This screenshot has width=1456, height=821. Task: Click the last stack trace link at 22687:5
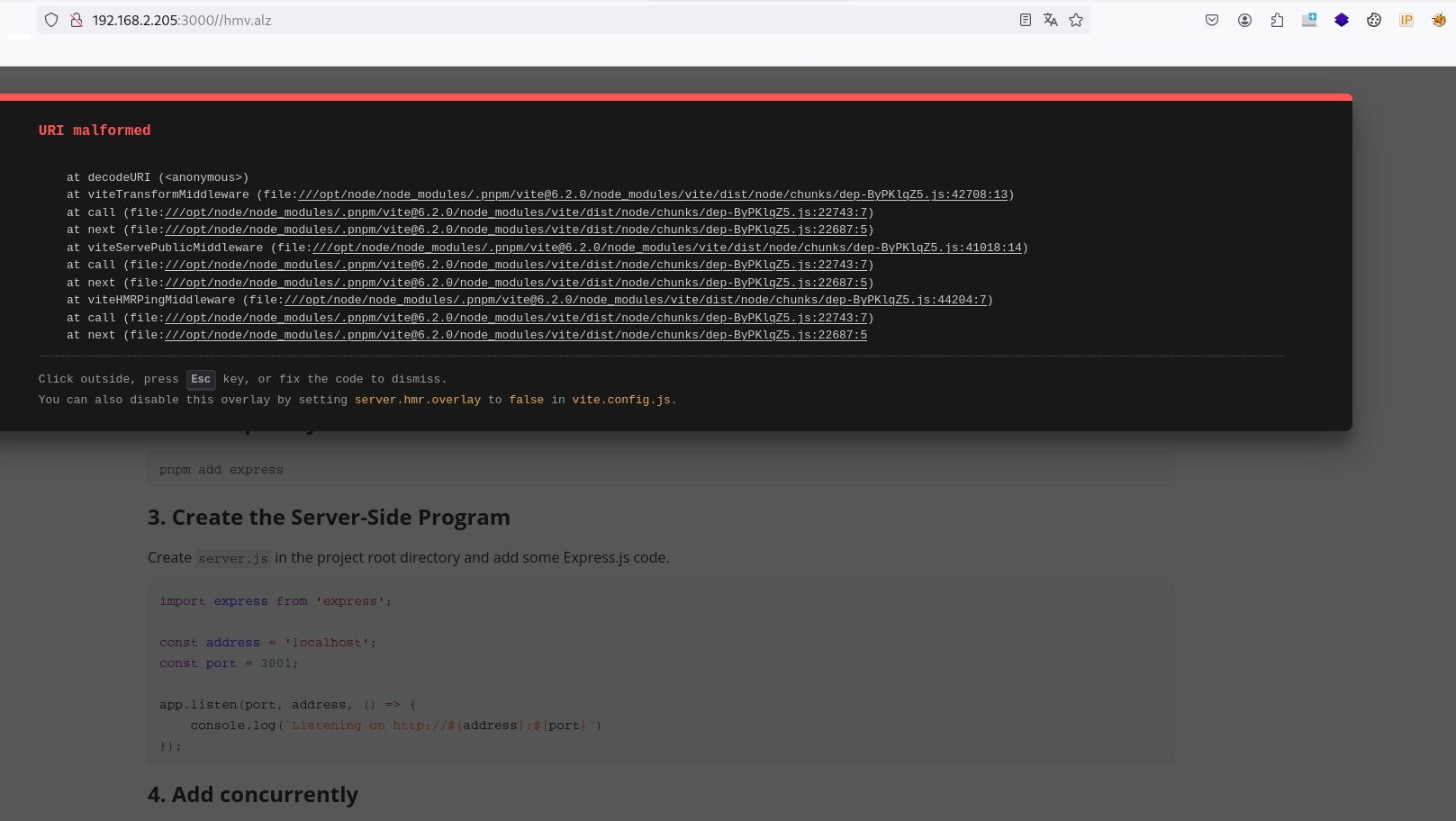tap(516, 335)
